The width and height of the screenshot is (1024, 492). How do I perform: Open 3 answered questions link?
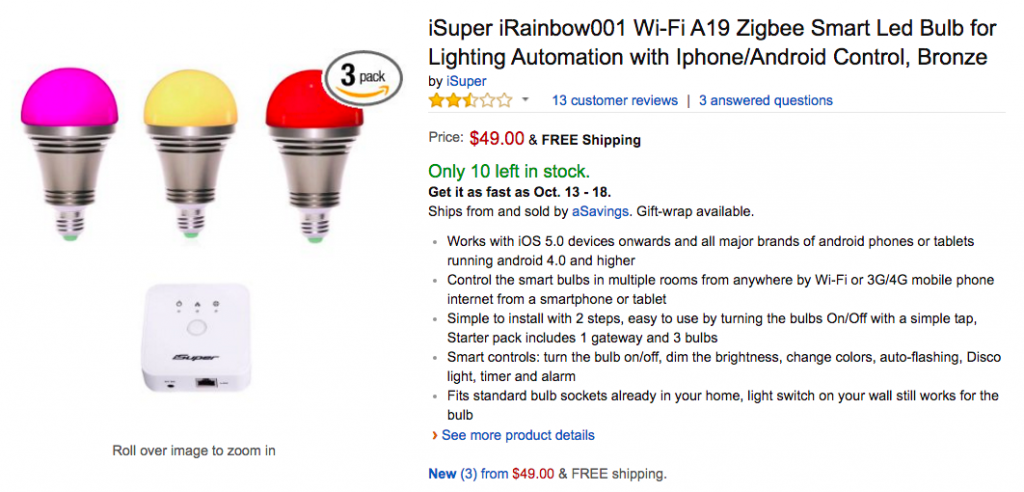click(765, 100)
